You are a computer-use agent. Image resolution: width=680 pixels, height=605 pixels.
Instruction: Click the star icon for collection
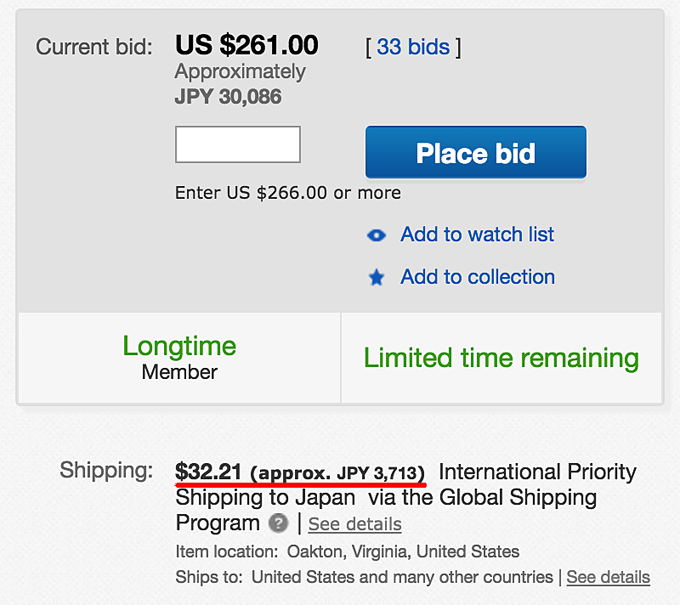coord(376,278)
